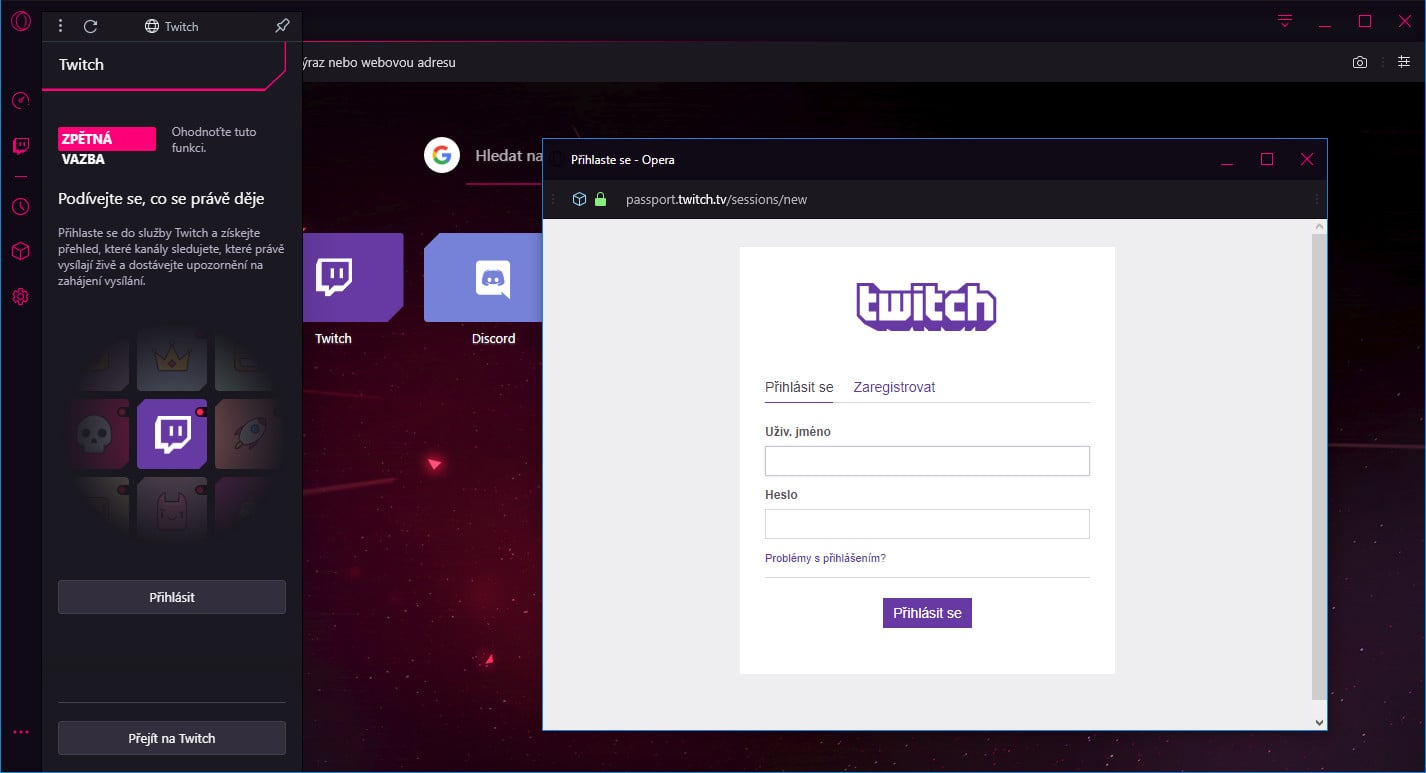Open sidebar extensions cube icon

[20, 250]
